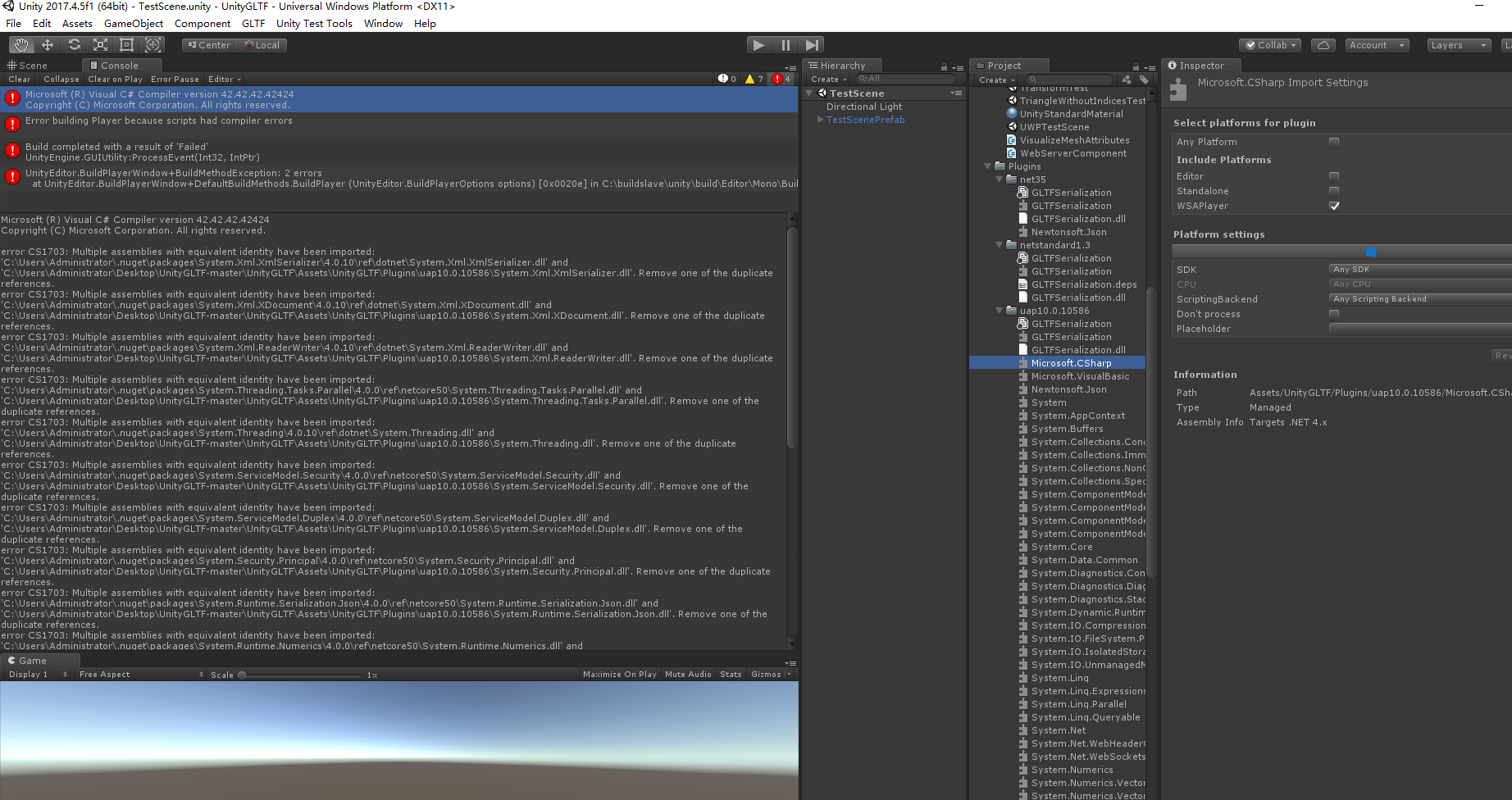Screen dimensions: 1512x800
Task: Select the Rotate tool
Action: (x=74, y=45)
